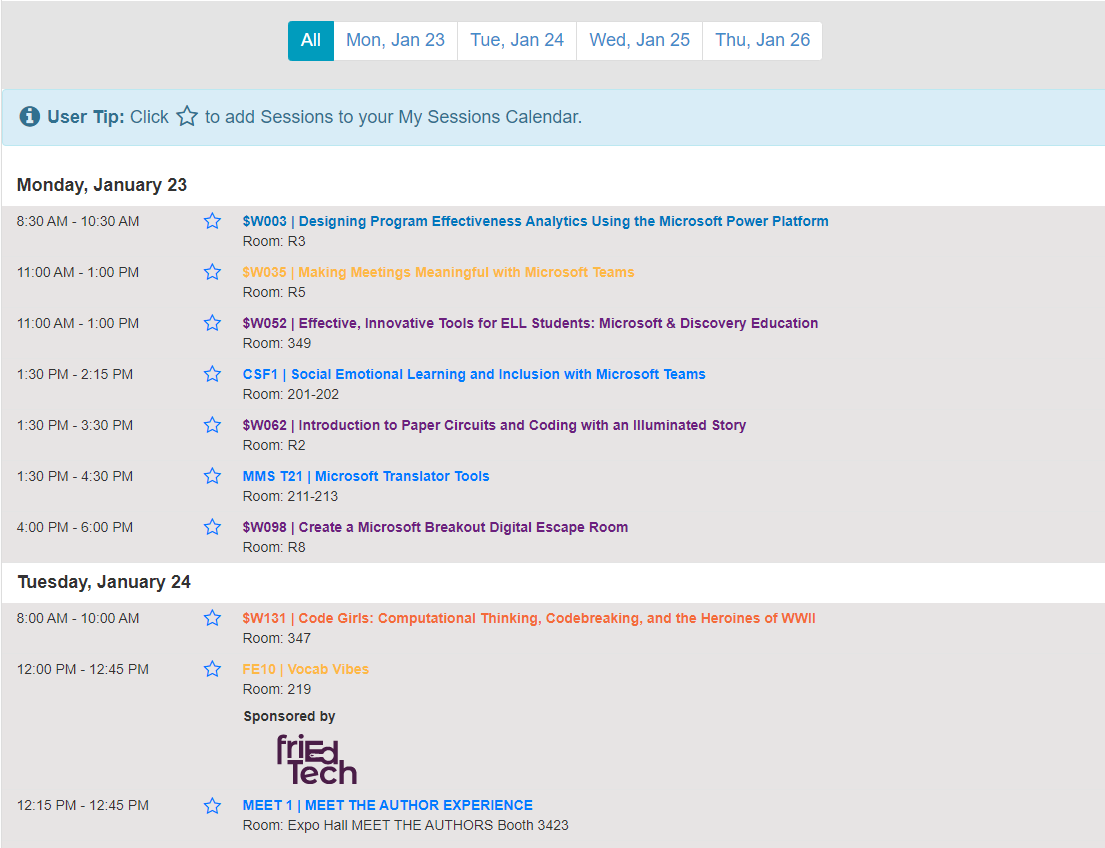Star the MMS T21 Microsoft Translator session

pos(212,476)
